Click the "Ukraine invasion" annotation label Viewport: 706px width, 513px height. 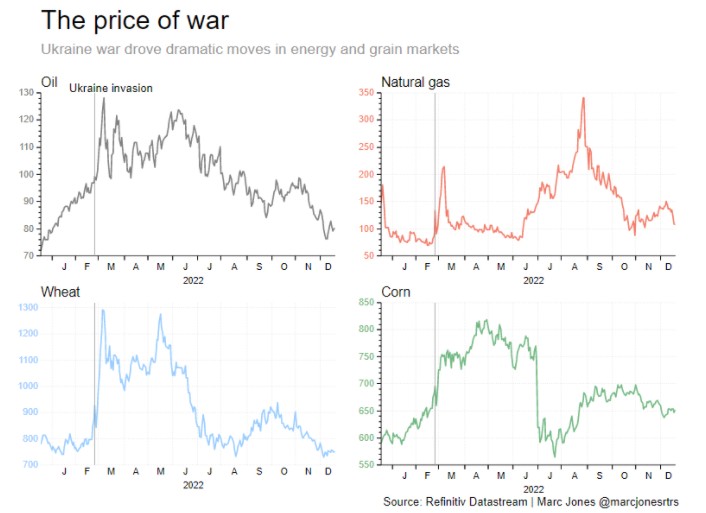click(111, 88)
